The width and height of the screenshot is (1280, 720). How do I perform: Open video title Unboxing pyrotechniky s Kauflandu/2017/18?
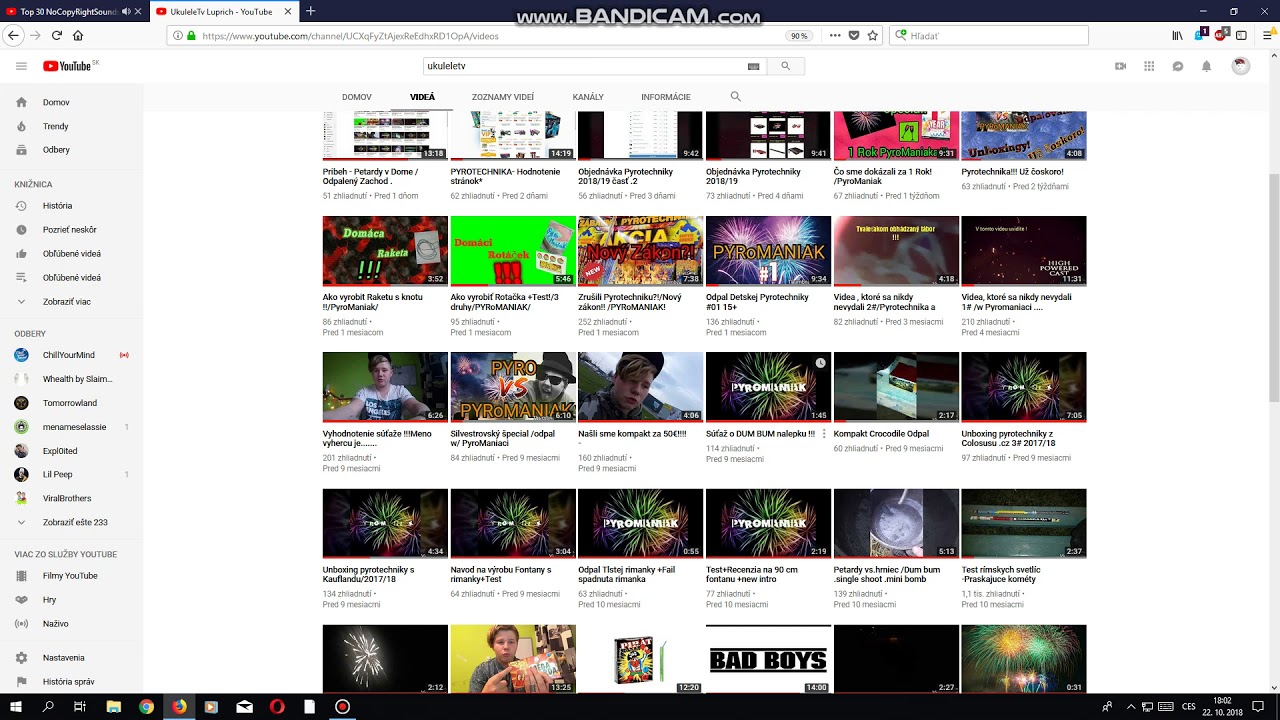point(368,575)
